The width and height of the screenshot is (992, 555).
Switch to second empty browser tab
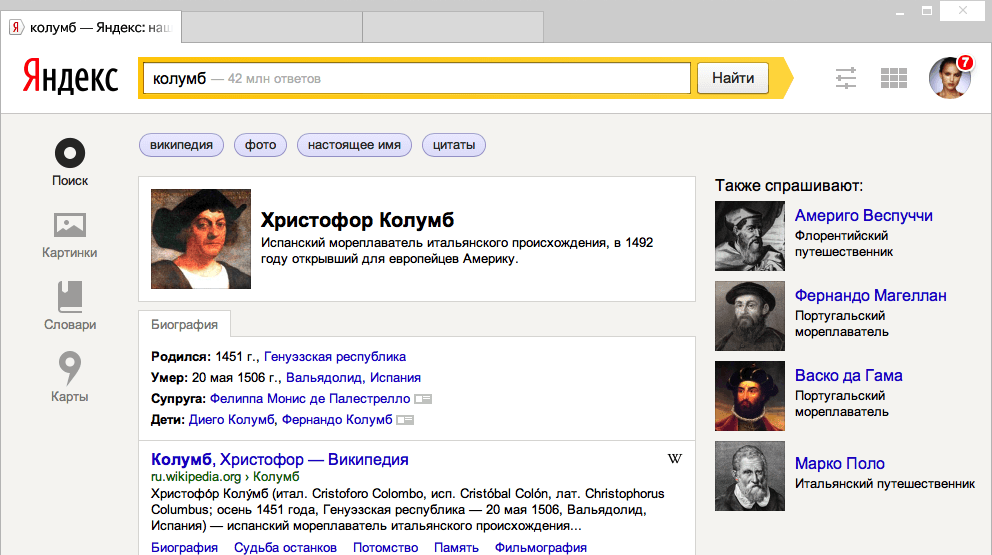(272, 27)
